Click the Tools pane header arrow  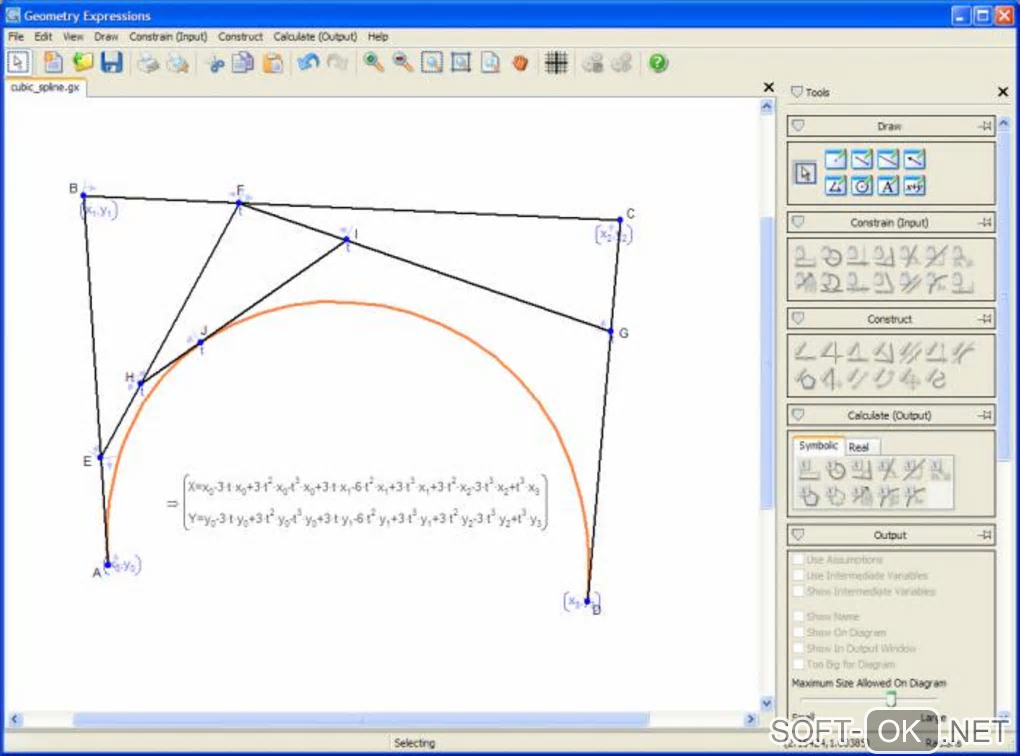797,92
